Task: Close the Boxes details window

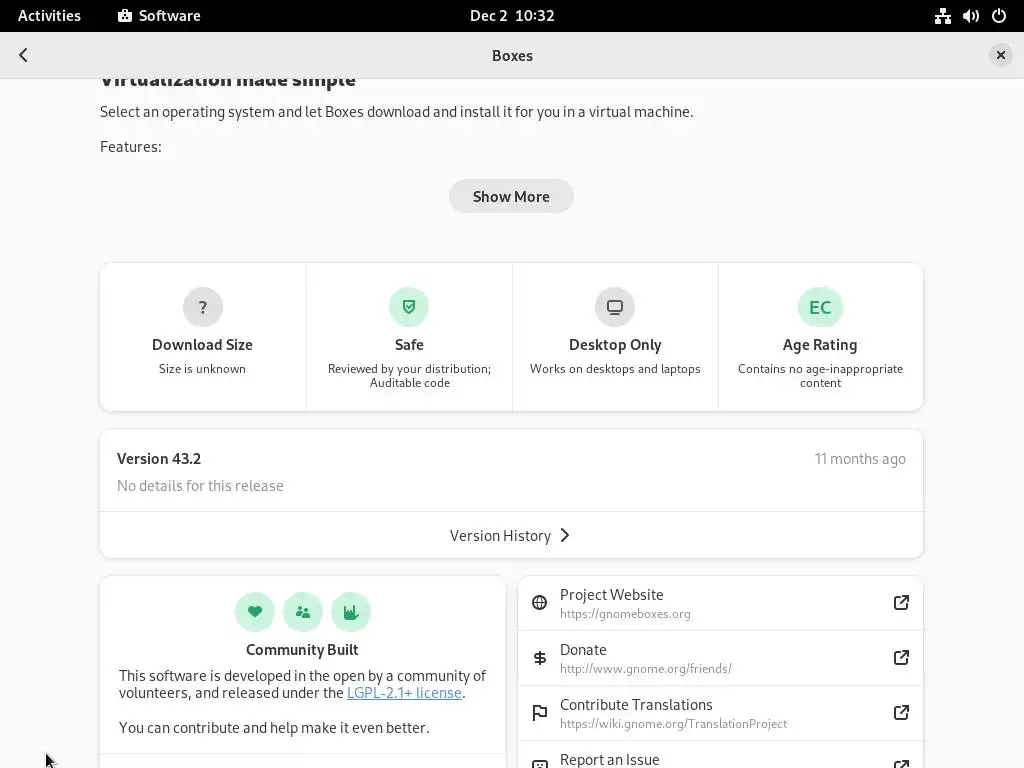Action: tap(1000, 55)
